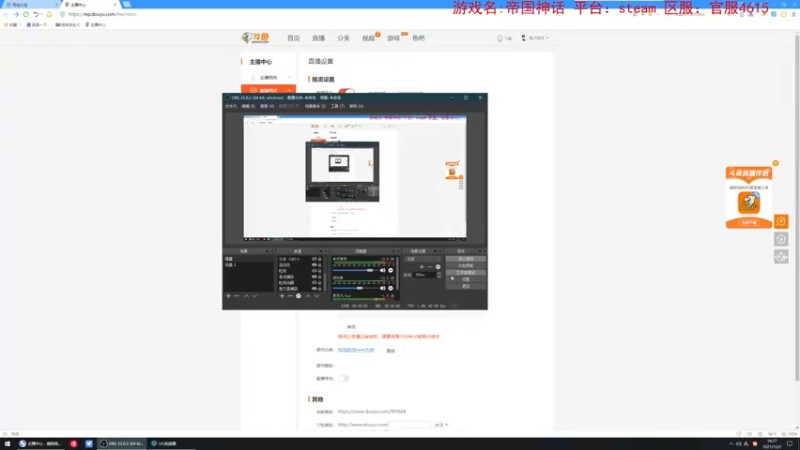Reload the page with the browser refresh icon
Viewport: 800px width, 450px height.
(26, 14)
